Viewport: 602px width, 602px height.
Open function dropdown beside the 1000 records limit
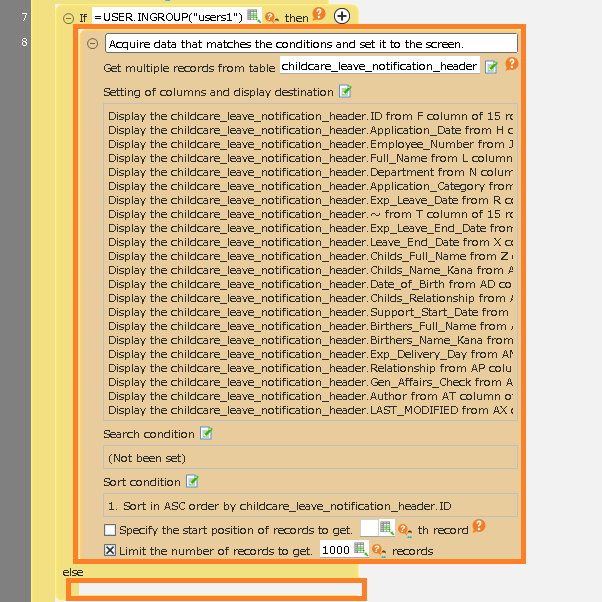pyautogui.click(x=378, y=550)
